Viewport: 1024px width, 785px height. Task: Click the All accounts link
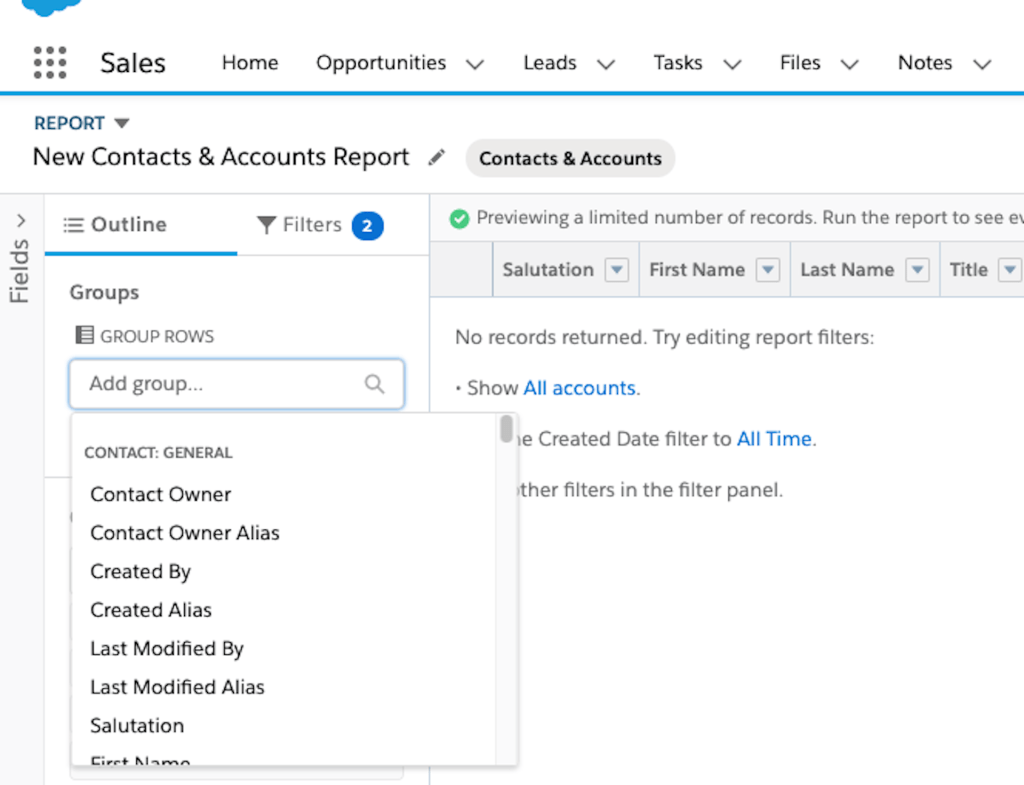(x=579, y=388)
